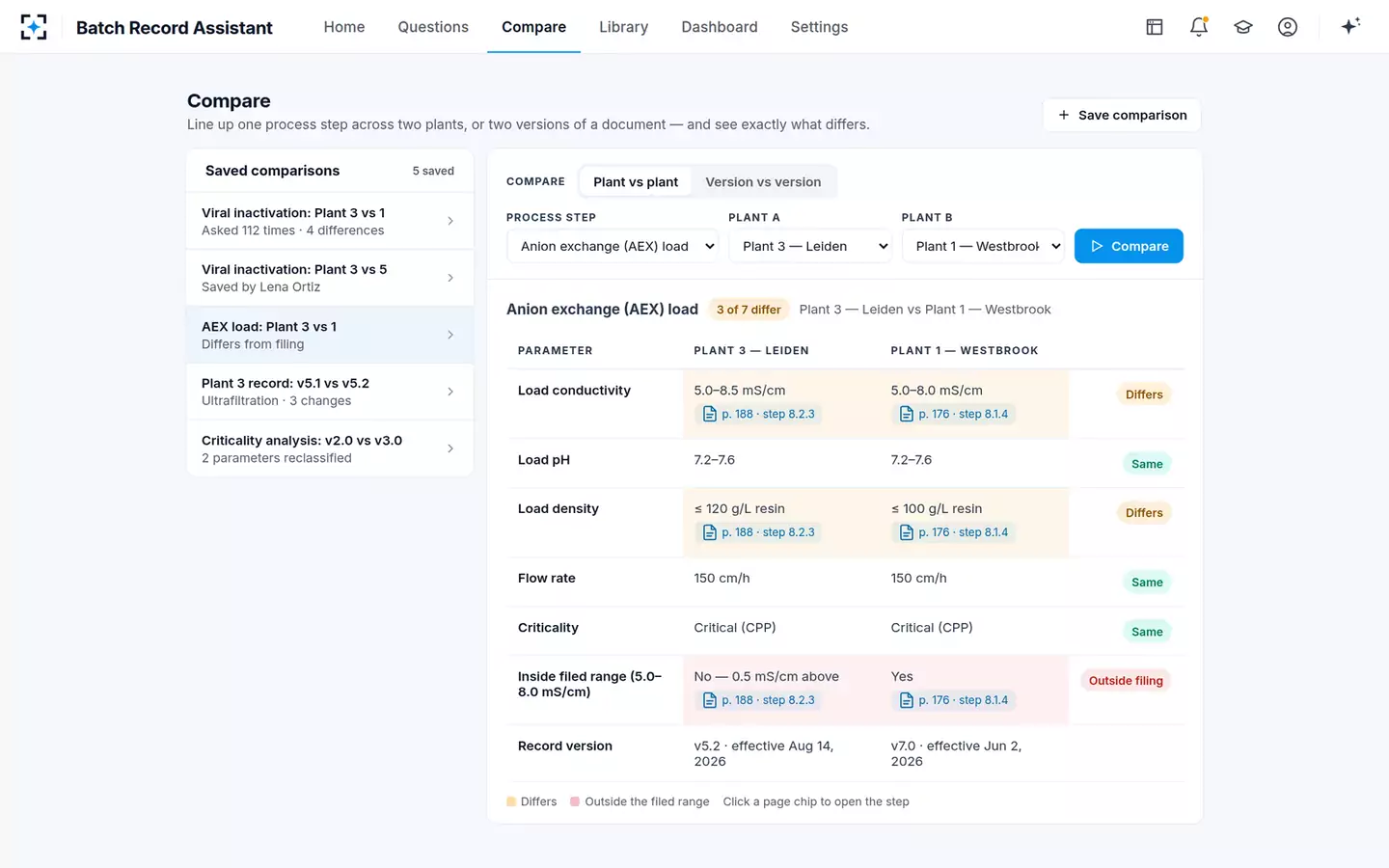Screen dimensions: 1389x868
Task: Open Inside filed range Plant 3 page chip
Action: [x=758, y=700]
